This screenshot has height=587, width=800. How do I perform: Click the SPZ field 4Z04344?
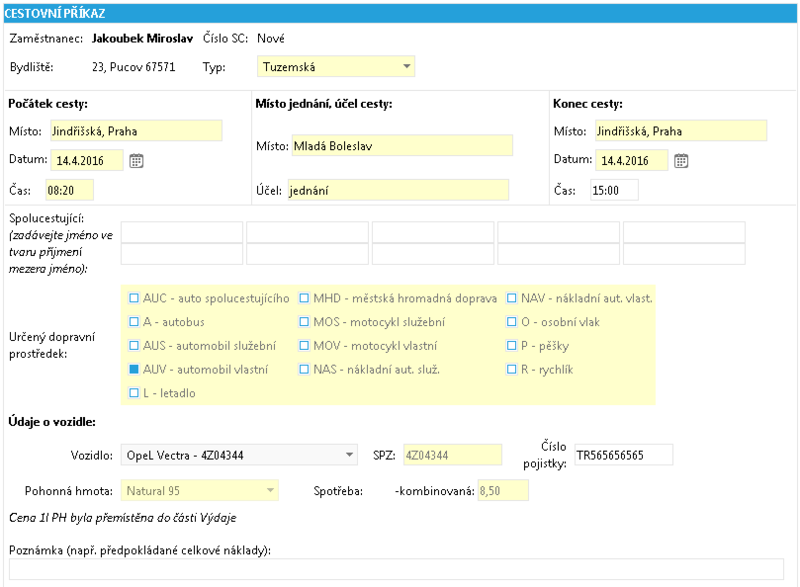coord(453,455)
